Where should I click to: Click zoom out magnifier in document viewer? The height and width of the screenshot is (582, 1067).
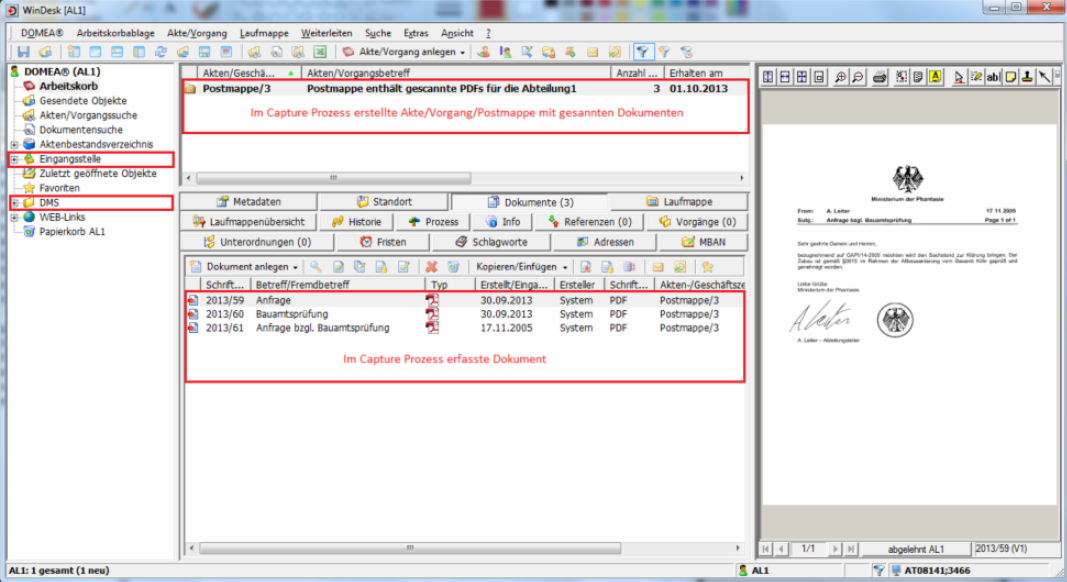[x=857, y=77]
